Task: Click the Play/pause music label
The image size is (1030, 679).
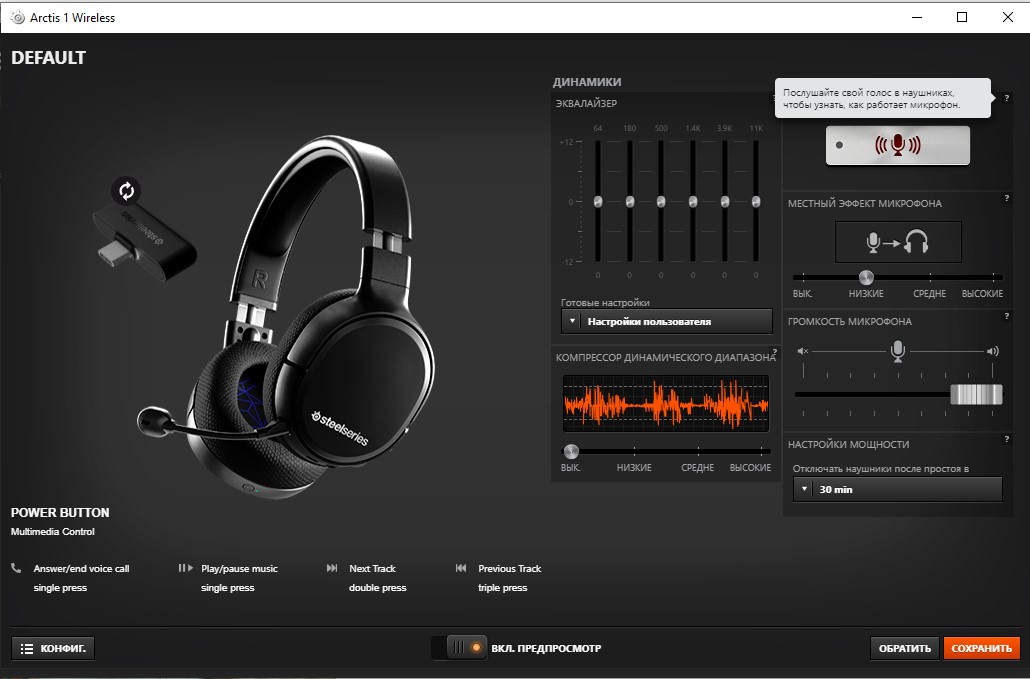Action: click(239, 569)
